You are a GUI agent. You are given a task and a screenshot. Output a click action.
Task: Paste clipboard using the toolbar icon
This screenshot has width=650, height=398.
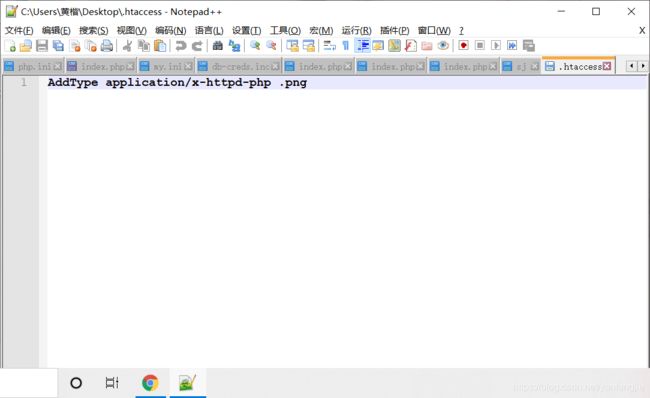pyautogui.click(x=160, y=46)
